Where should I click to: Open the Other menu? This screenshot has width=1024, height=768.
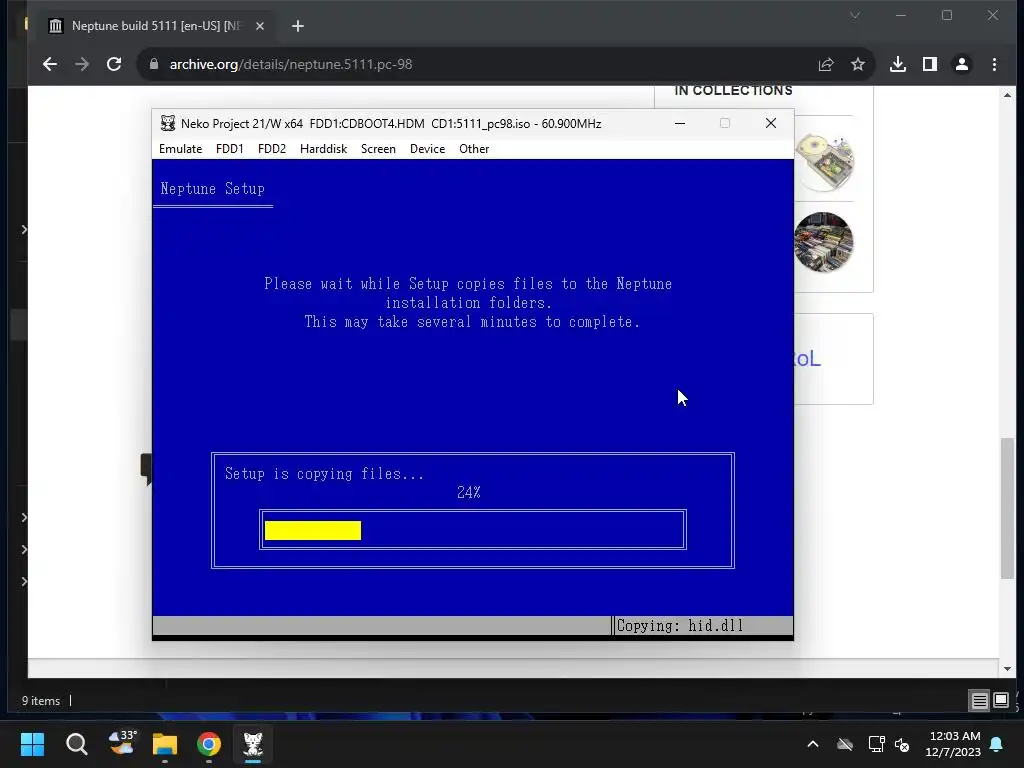(x=474, y=149)
